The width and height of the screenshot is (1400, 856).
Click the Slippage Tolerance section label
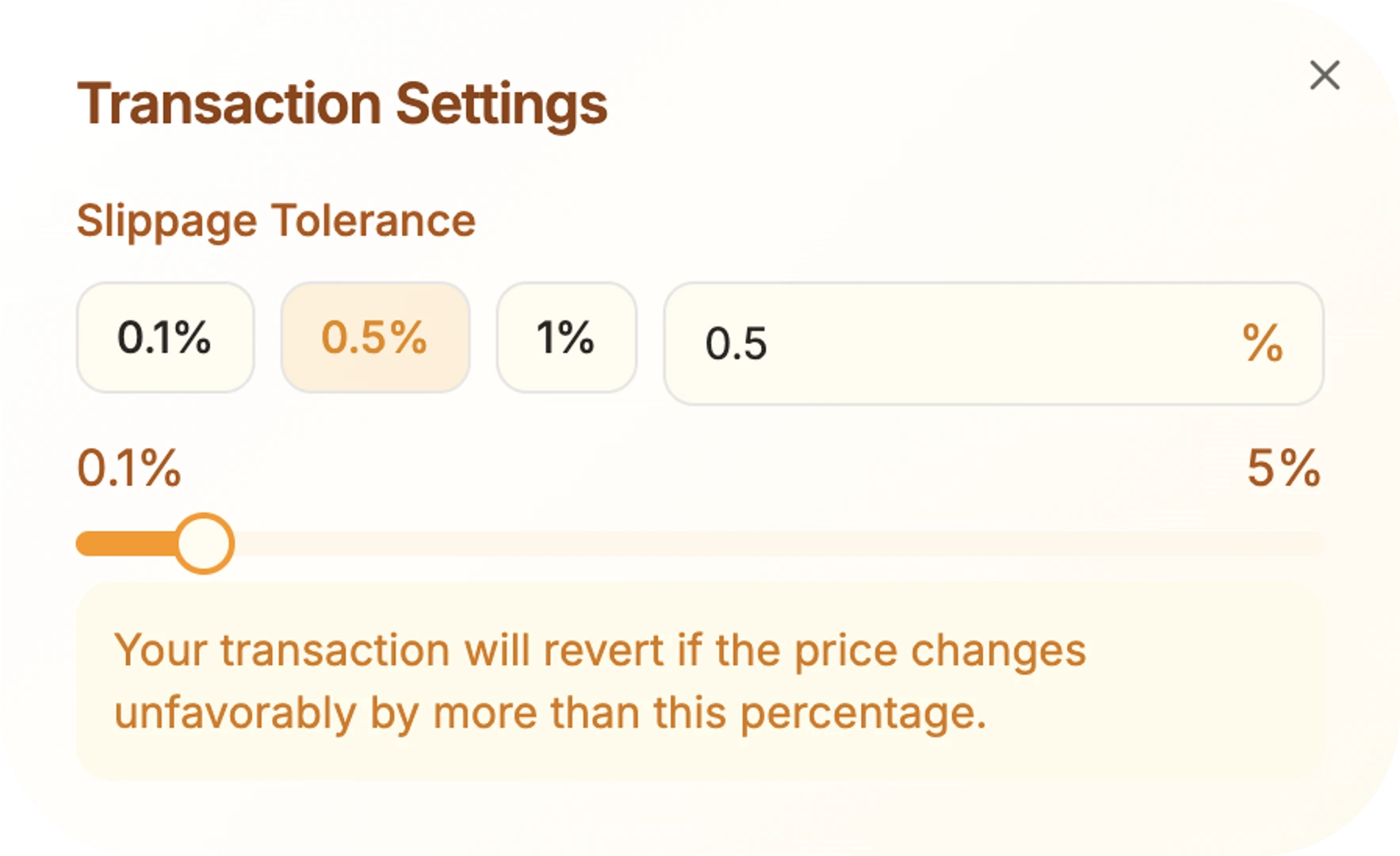pyautogui.click(x=276, y=220)
